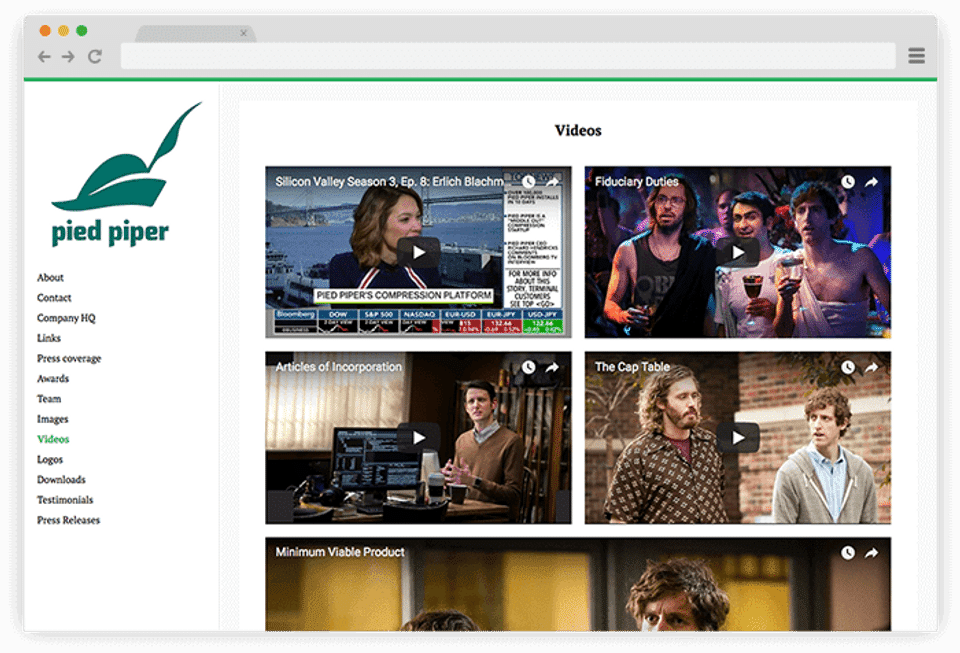
Task: Share the Minimum Viable Product video
Action: pyautogui.click(x=871, y=553)
